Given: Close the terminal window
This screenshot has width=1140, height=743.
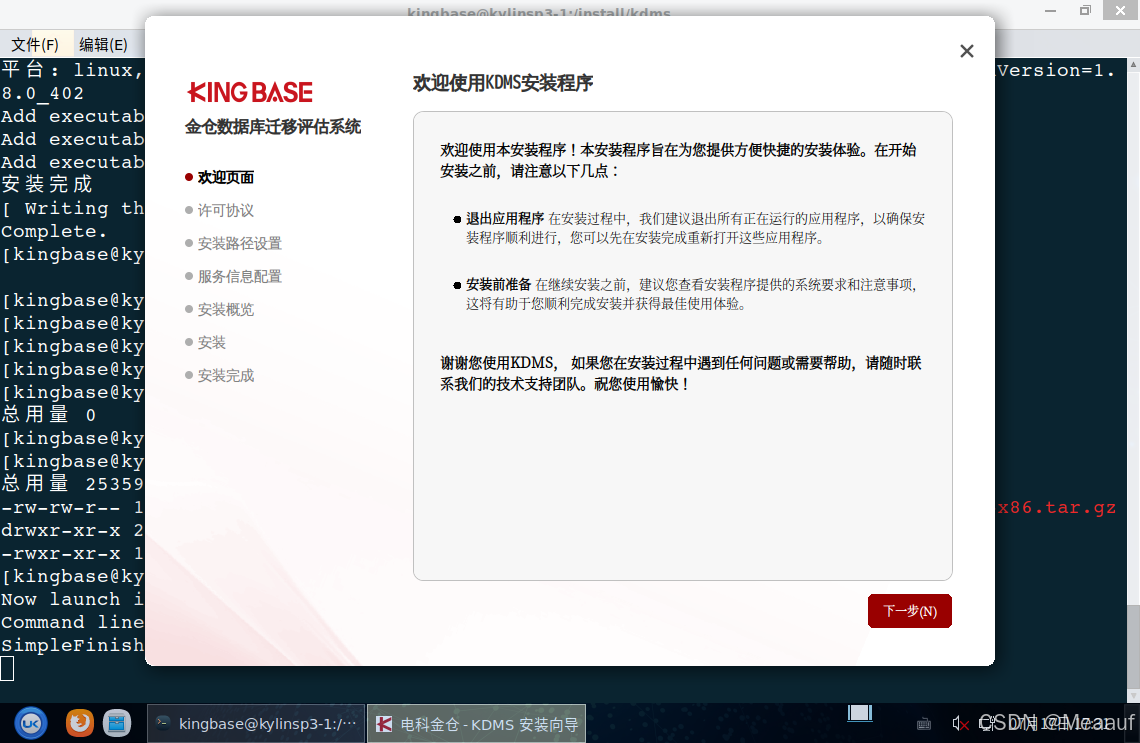Looking at the screenshot, I should [1120, 10].
